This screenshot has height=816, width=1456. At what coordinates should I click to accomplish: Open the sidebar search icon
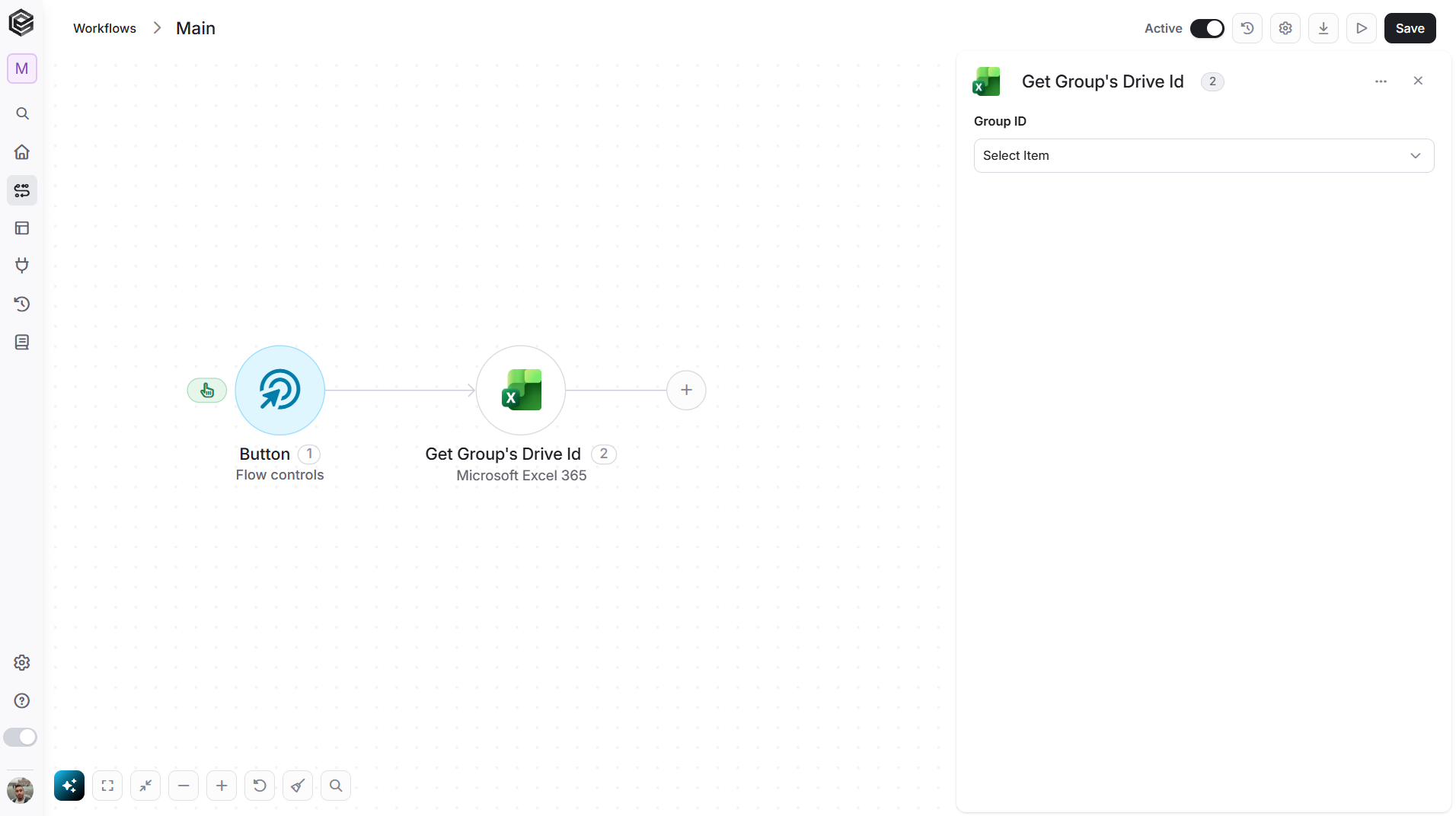click(22, 113)
